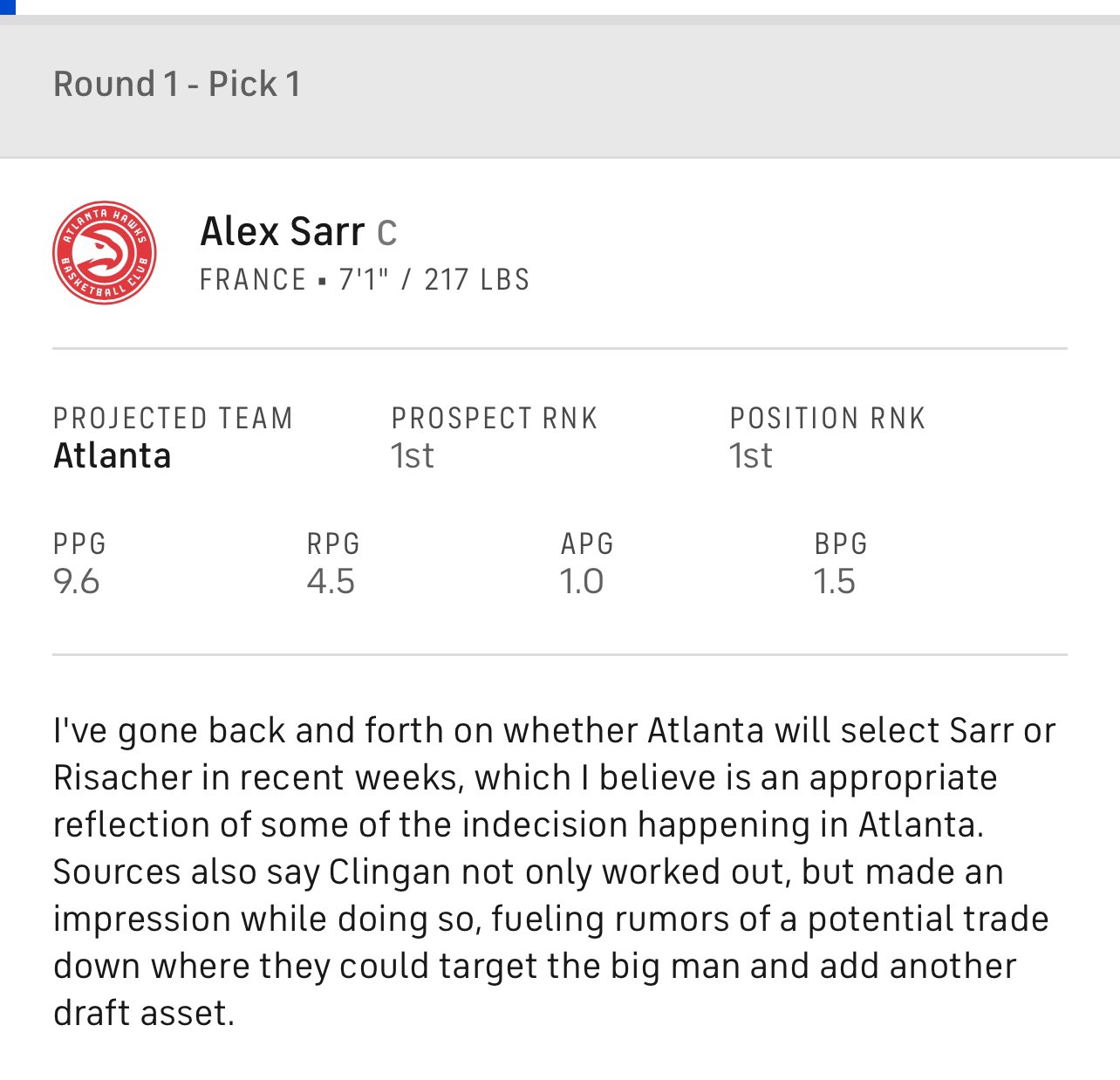Click the APG stat label
1120x1080 pixels.
(587, 544)
